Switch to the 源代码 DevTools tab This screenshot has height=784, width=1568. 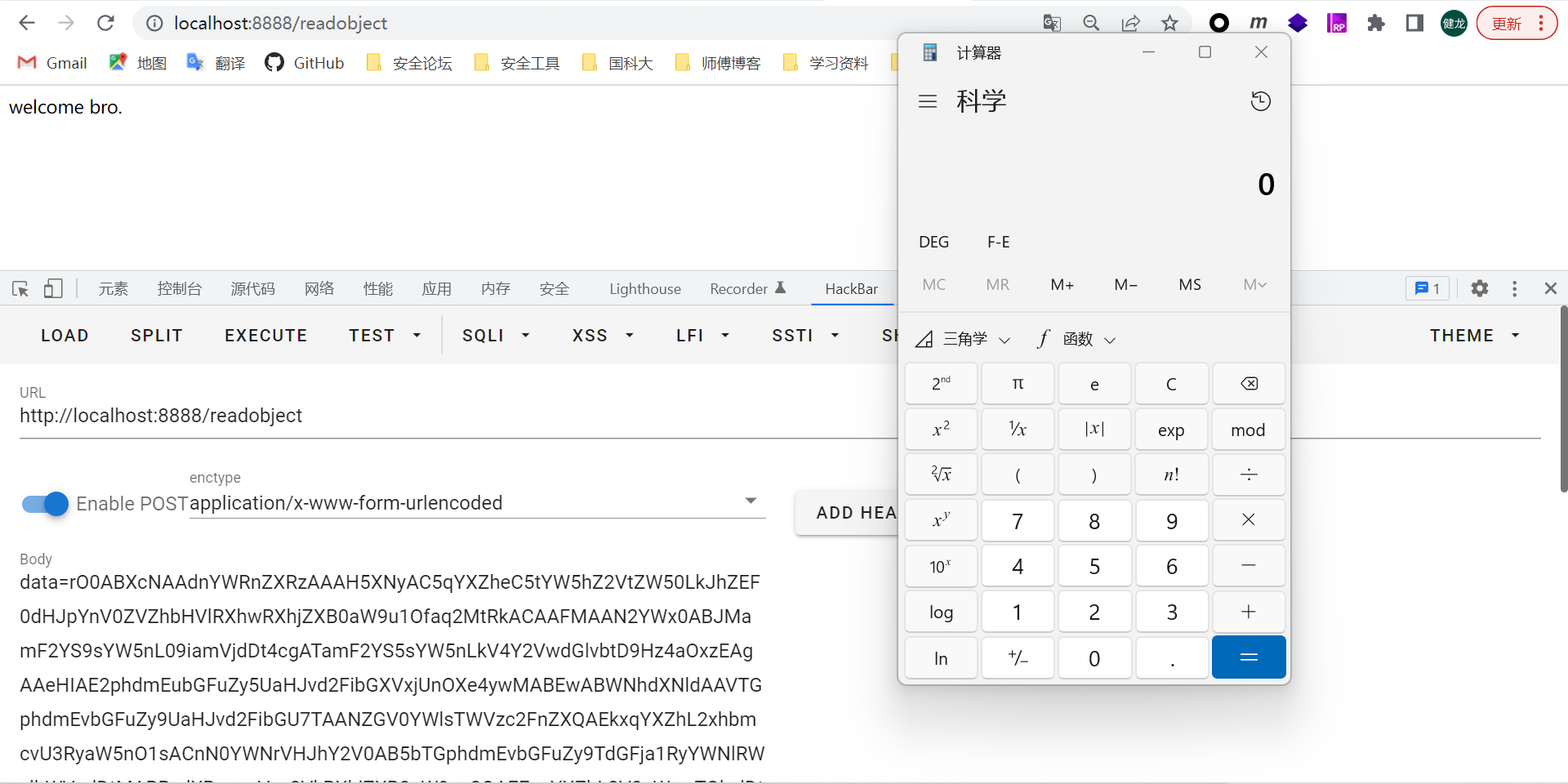(253, 288)
